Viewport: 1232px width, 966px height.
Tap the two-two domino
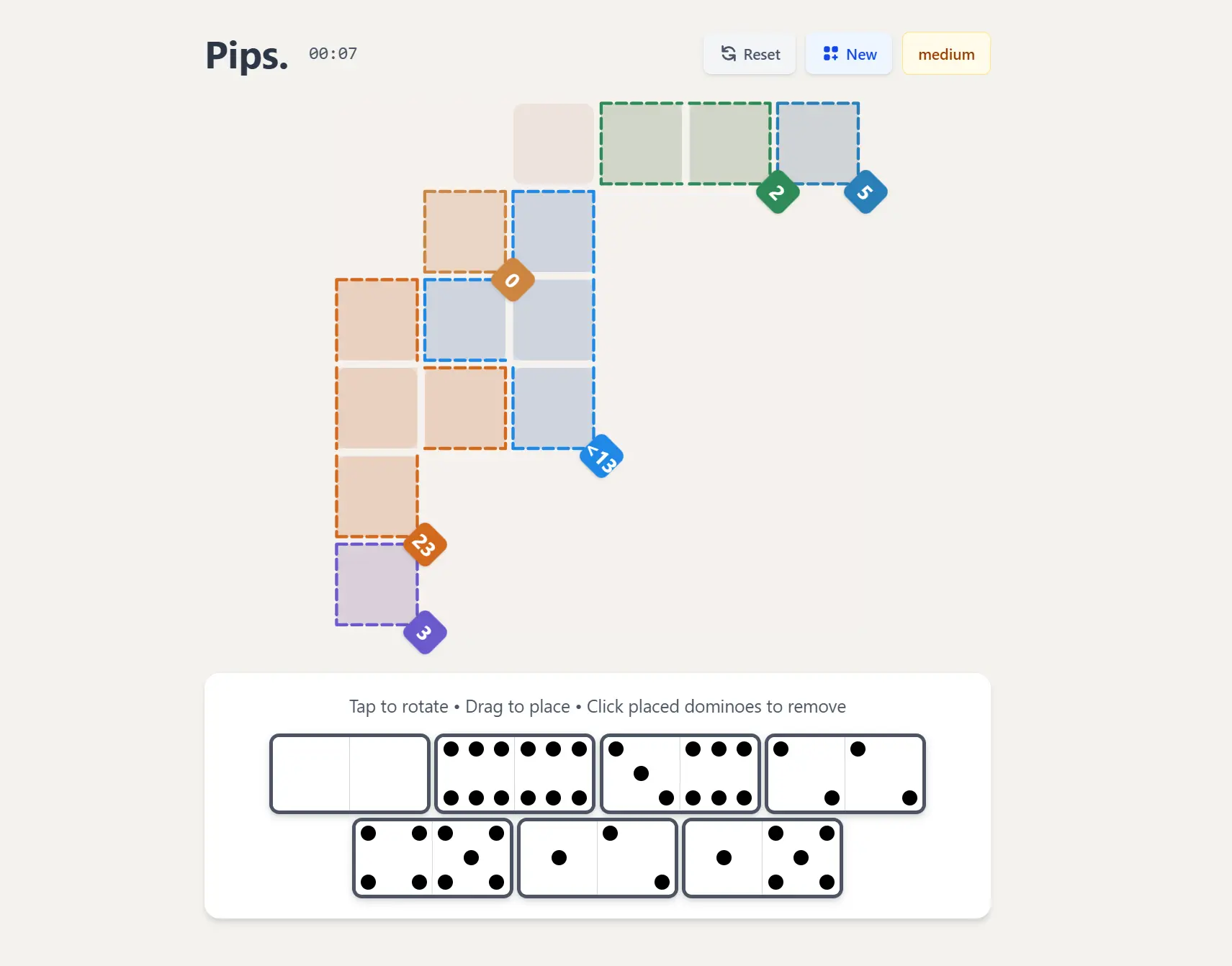845,774
